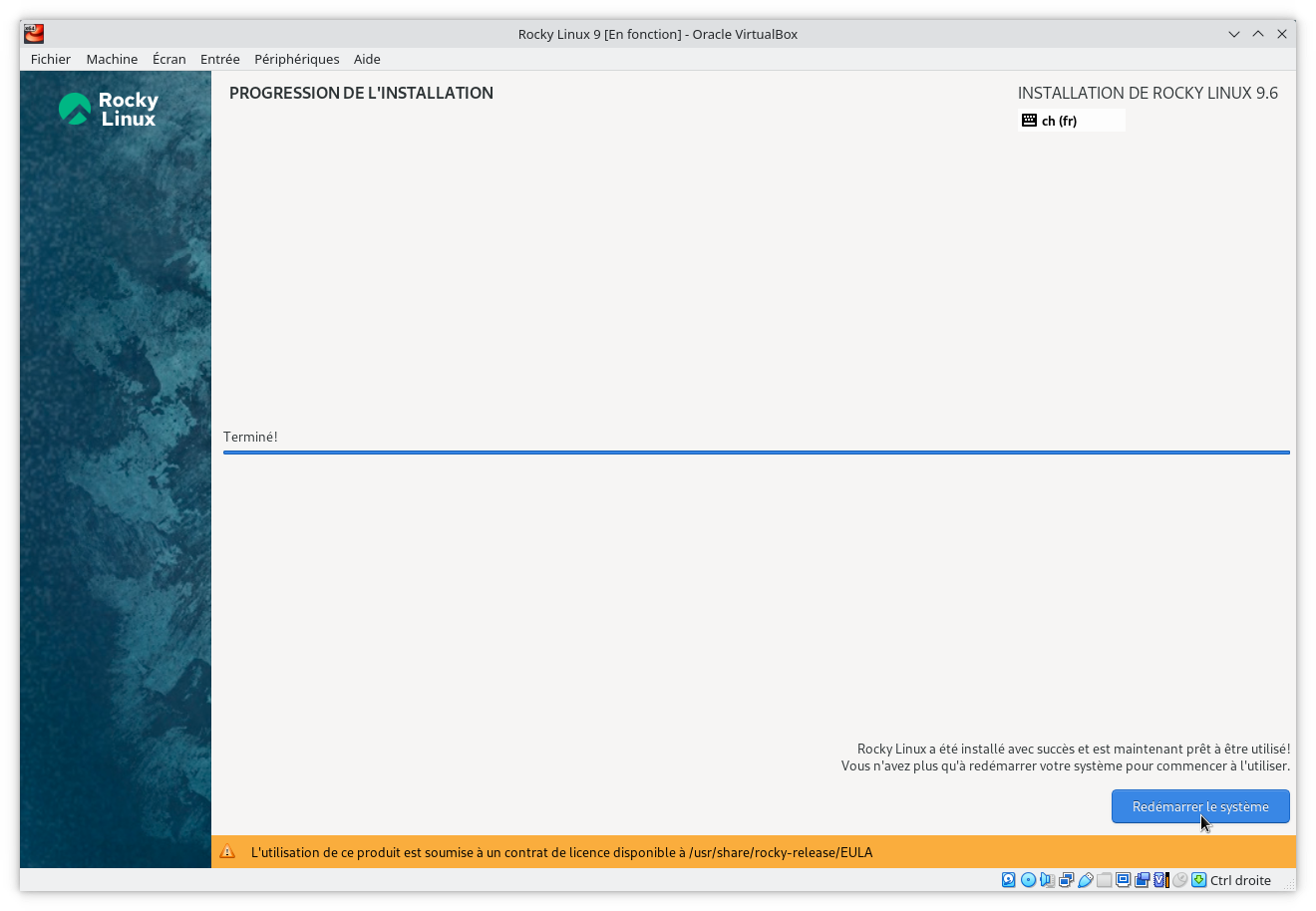Open the Périphériques menu

coord(296,59)
